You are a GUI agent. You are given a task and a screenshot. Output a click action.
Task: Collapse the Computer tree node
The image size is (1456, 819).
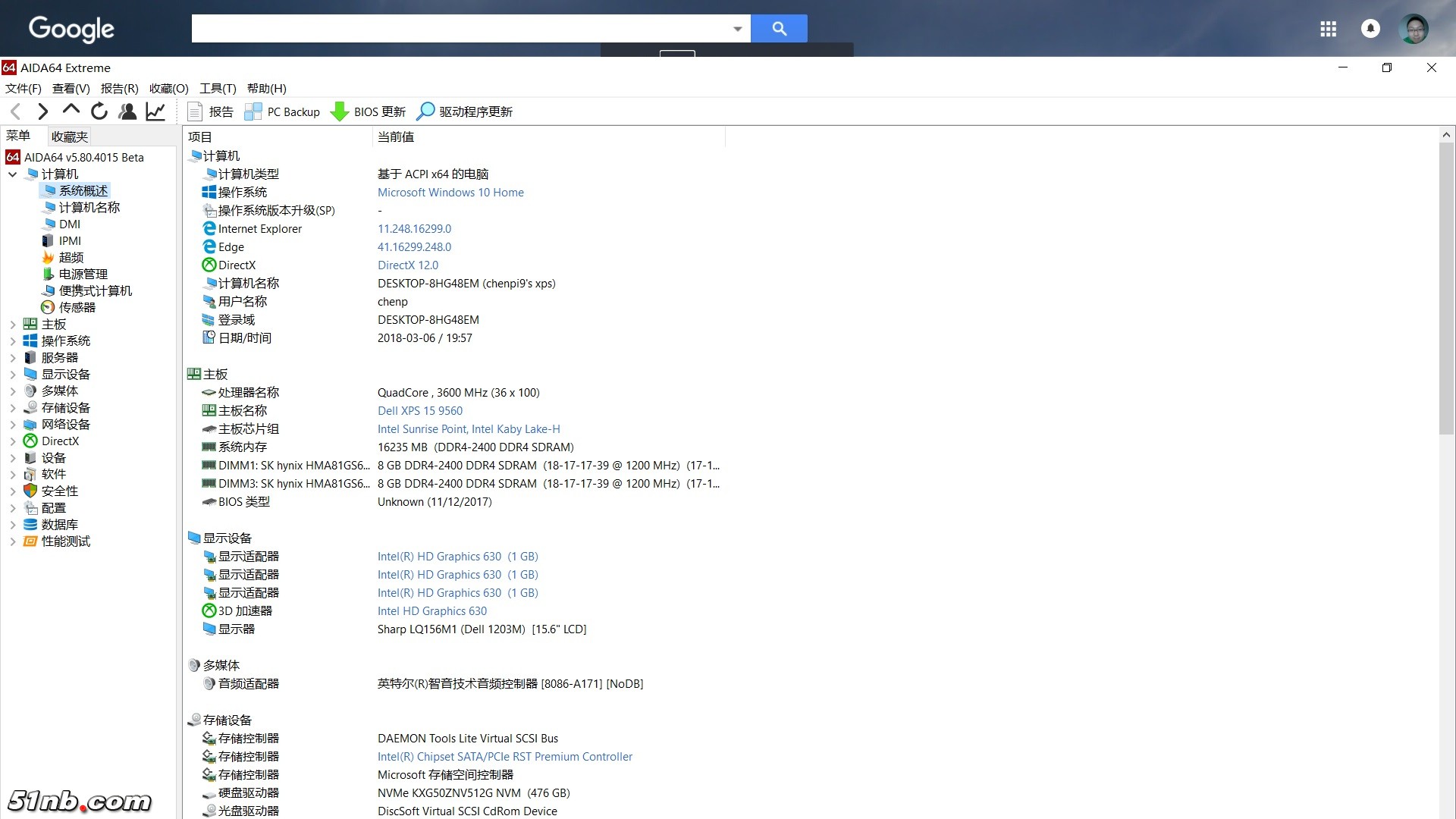(x=12, y=174)
